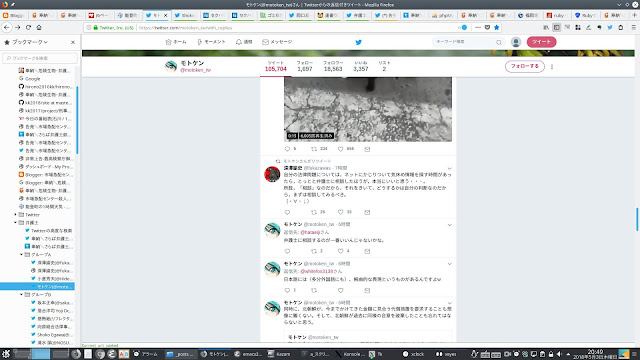The image size is (640, 360).
Task: Click the search magnifier in the Twitter keyword box
Action: pyautogui.click(x=499, y=42)
